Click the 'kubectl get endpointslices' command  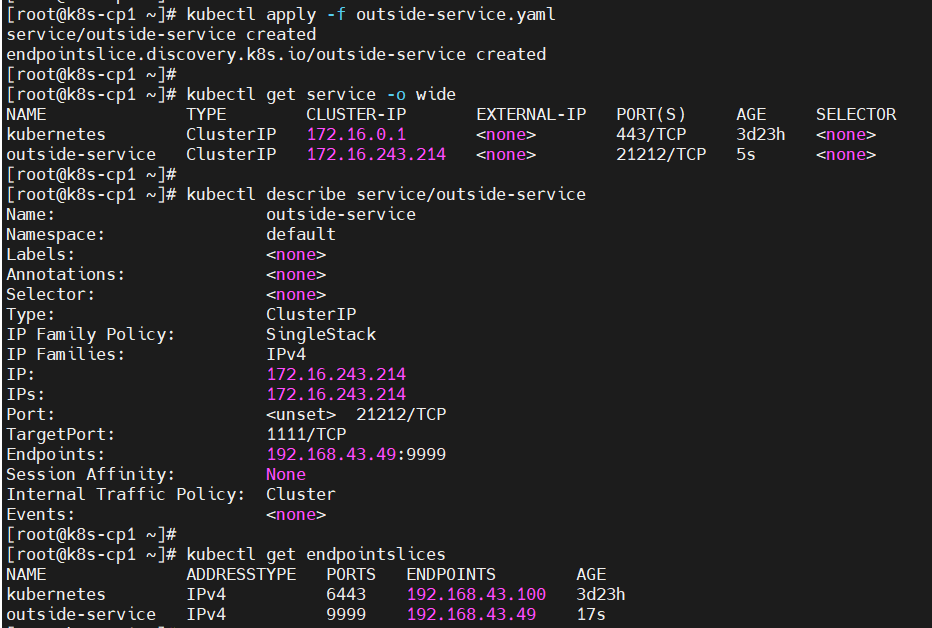(316, 554)
